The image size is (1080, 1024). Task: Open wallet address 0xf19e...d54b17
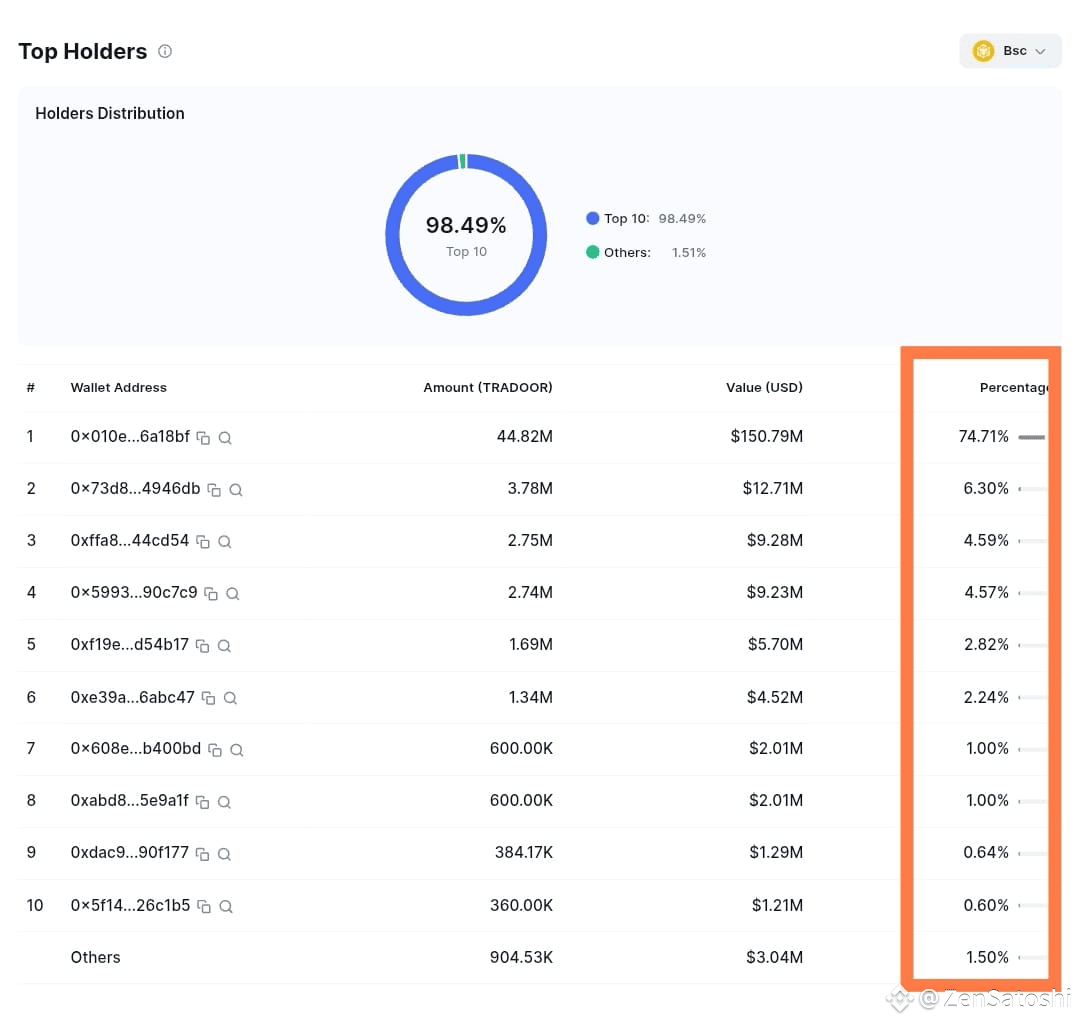[129, 644]
